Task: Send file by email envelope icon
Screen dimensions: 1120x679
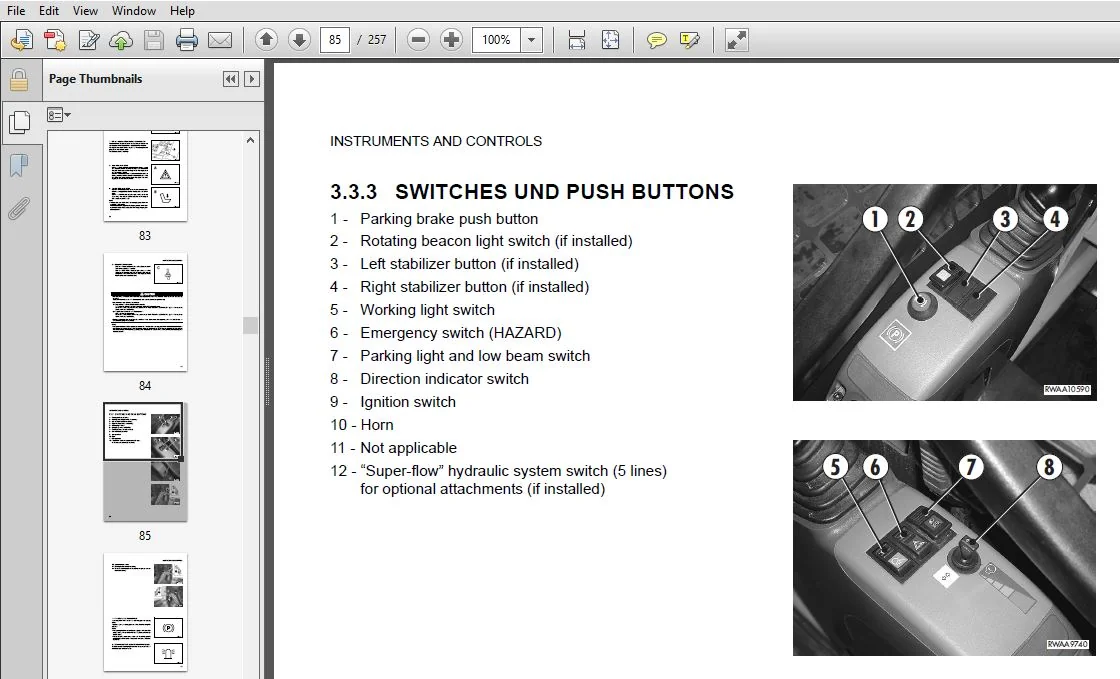Action: pos(220,40)
